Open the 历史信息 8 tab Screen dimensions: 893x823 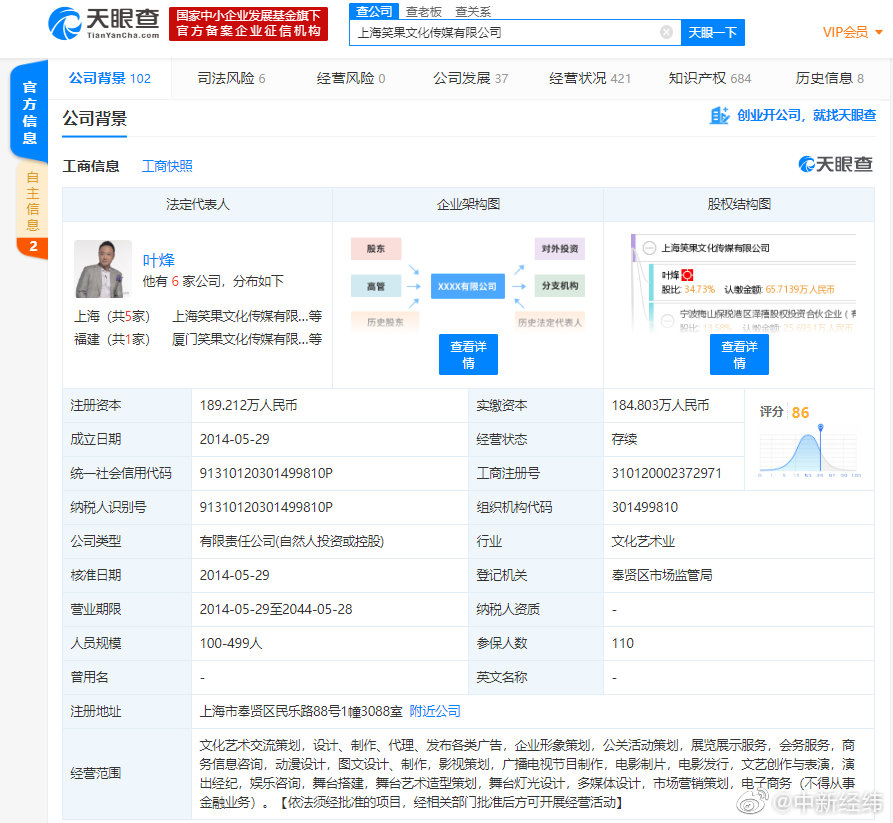coord(829,79)
